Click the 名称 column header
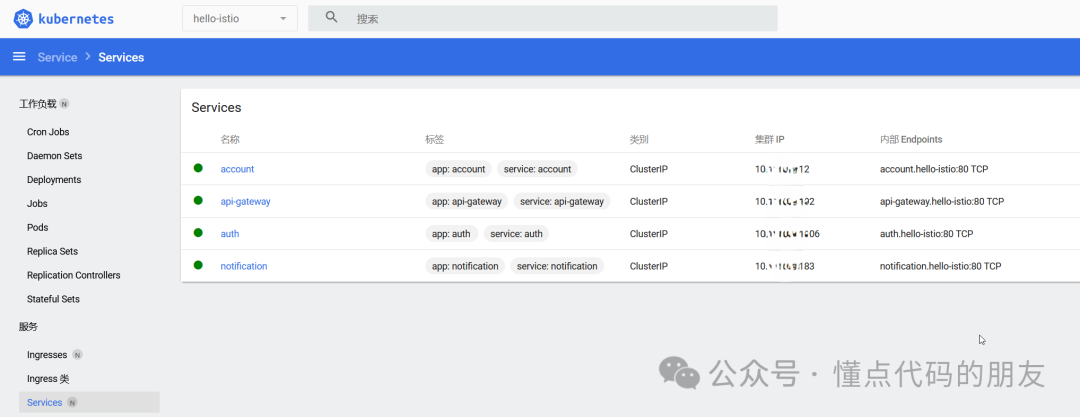This screenshot has height=417, width=1080. coord(230,139)
